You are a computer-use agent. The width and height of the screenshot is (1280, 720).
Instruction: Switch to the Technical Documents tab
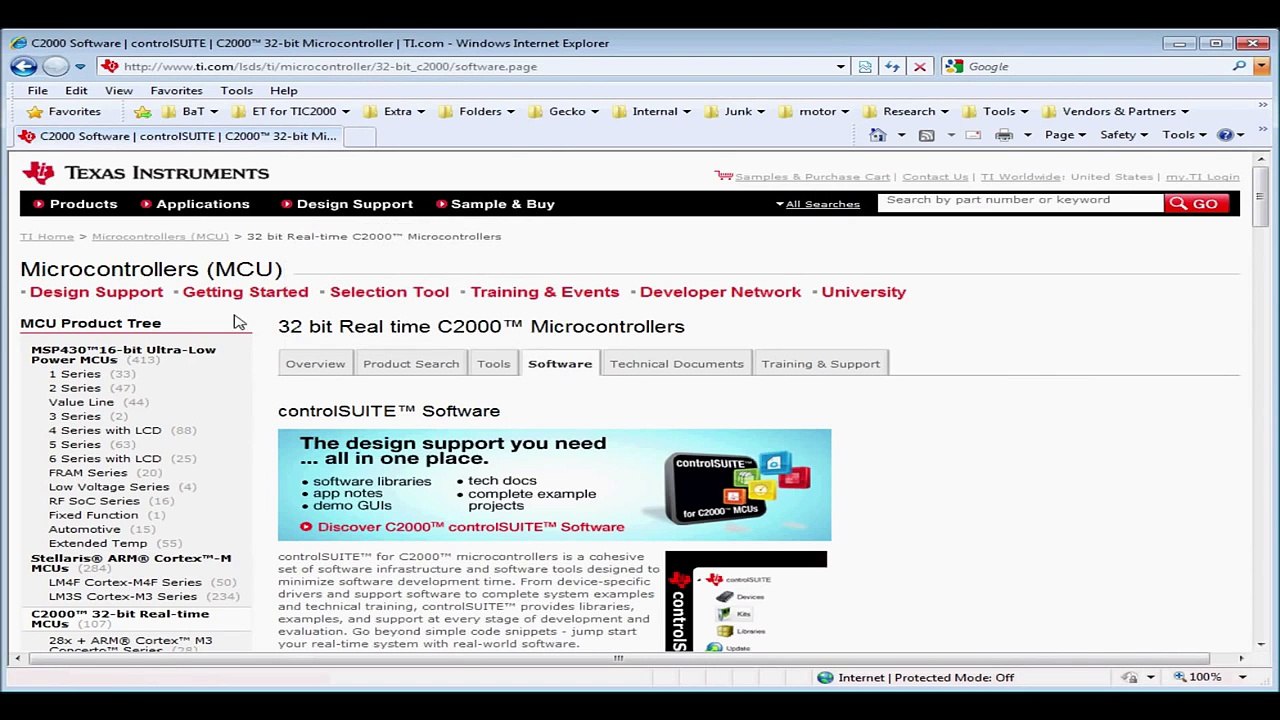(x=676, y=364)
